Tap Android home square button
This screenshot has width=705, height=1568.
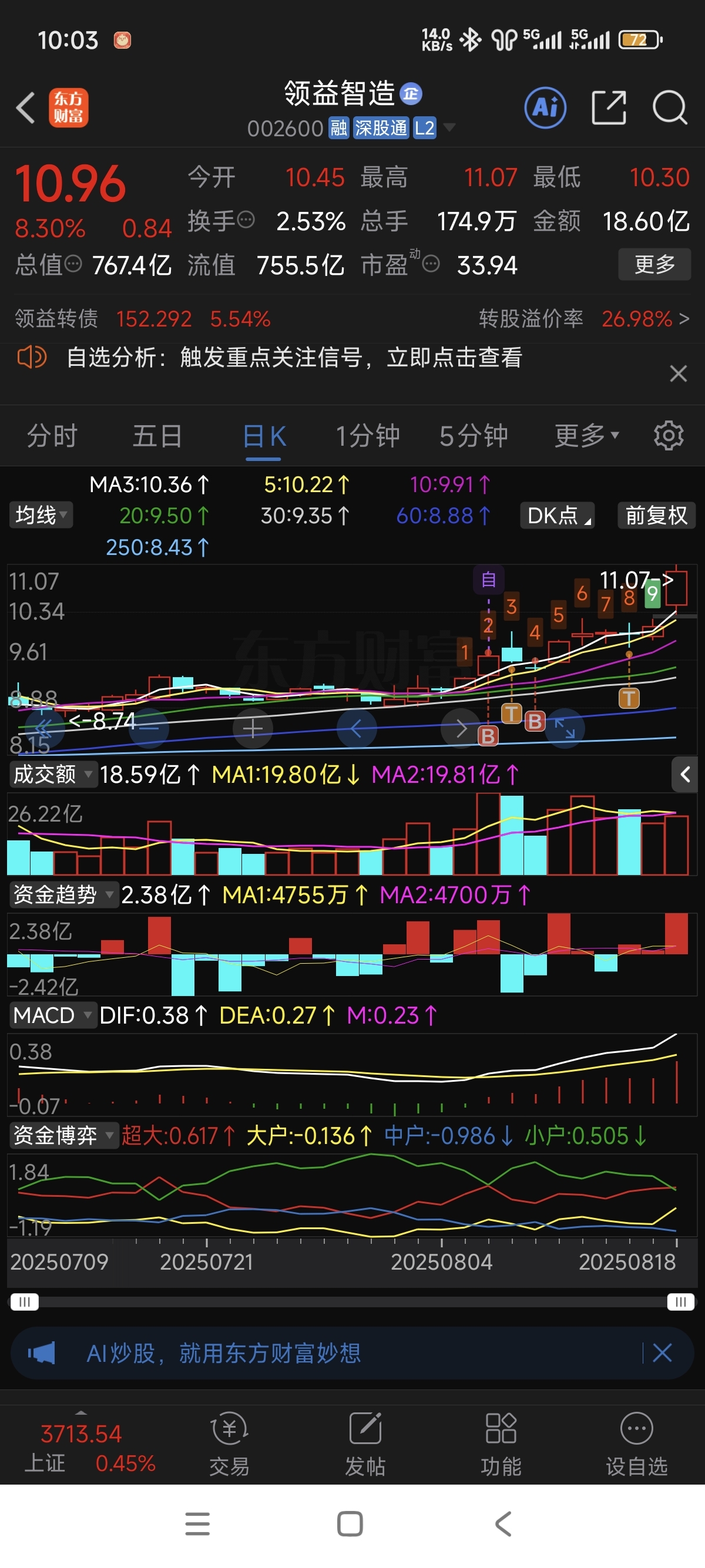tap(350, 1523)
